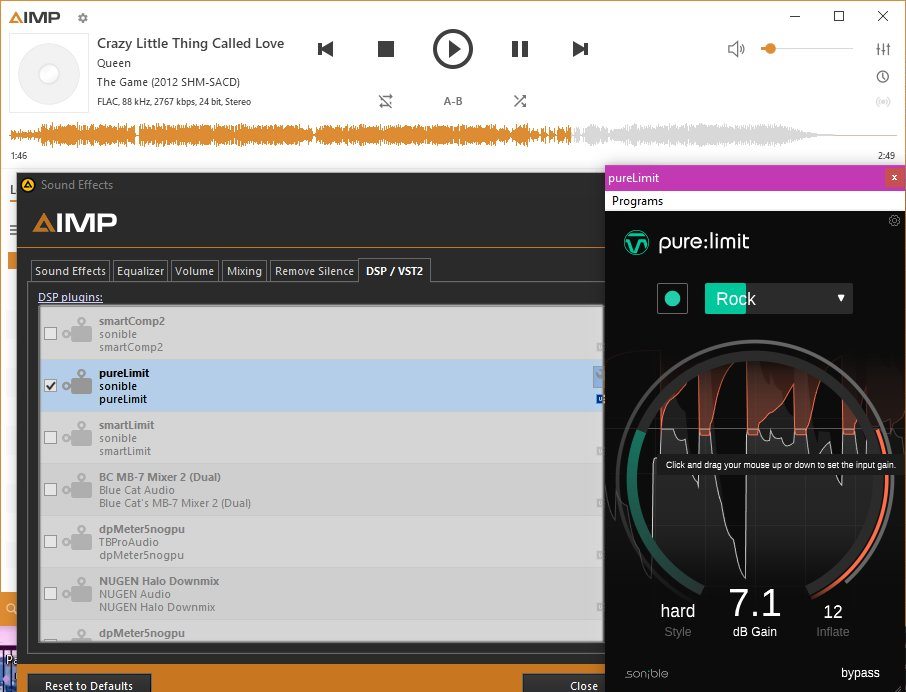Click the sonible brand logo at bottom
This screenshot has width=906, height=692.
point(647,674)
